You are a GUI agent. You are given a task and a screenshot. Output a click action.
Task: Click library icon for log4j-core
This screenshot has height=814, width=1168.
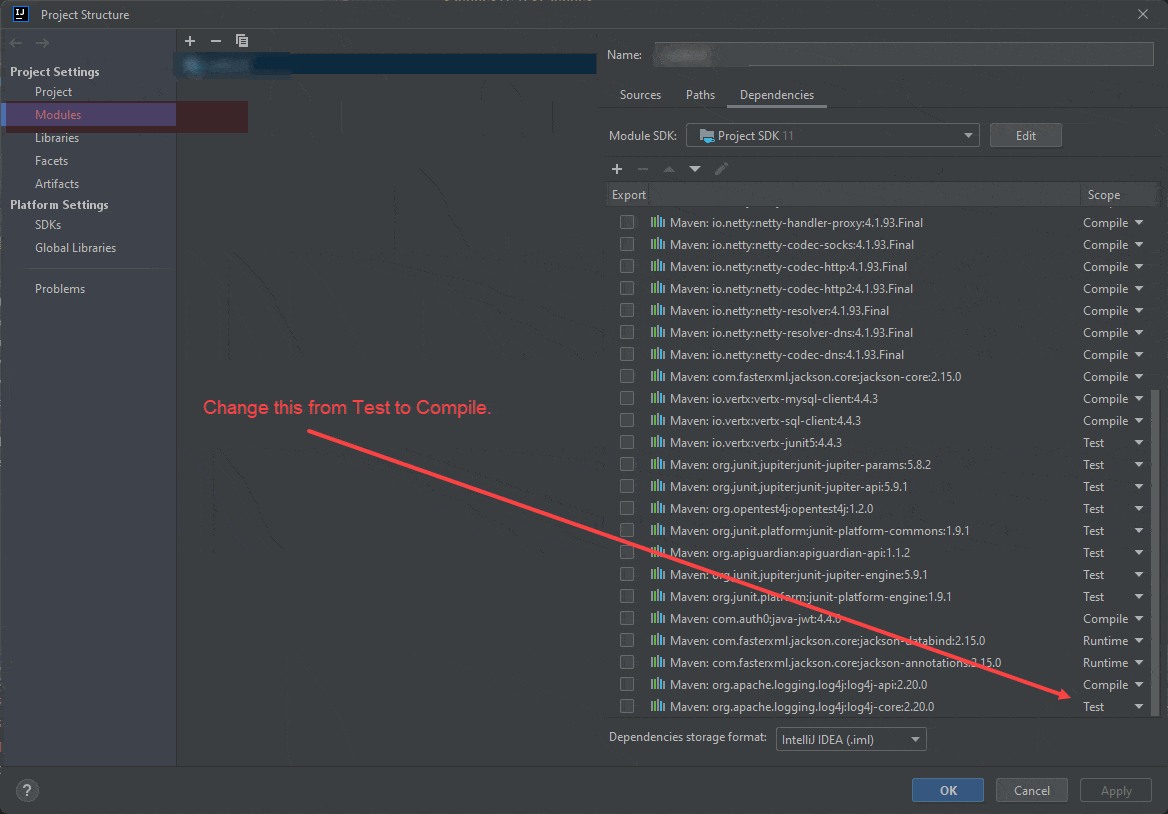tap(658, 706)
